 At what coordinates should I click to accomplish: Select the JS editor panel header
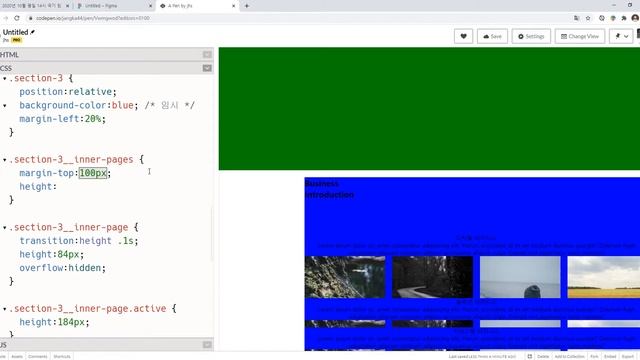point(107,345)
